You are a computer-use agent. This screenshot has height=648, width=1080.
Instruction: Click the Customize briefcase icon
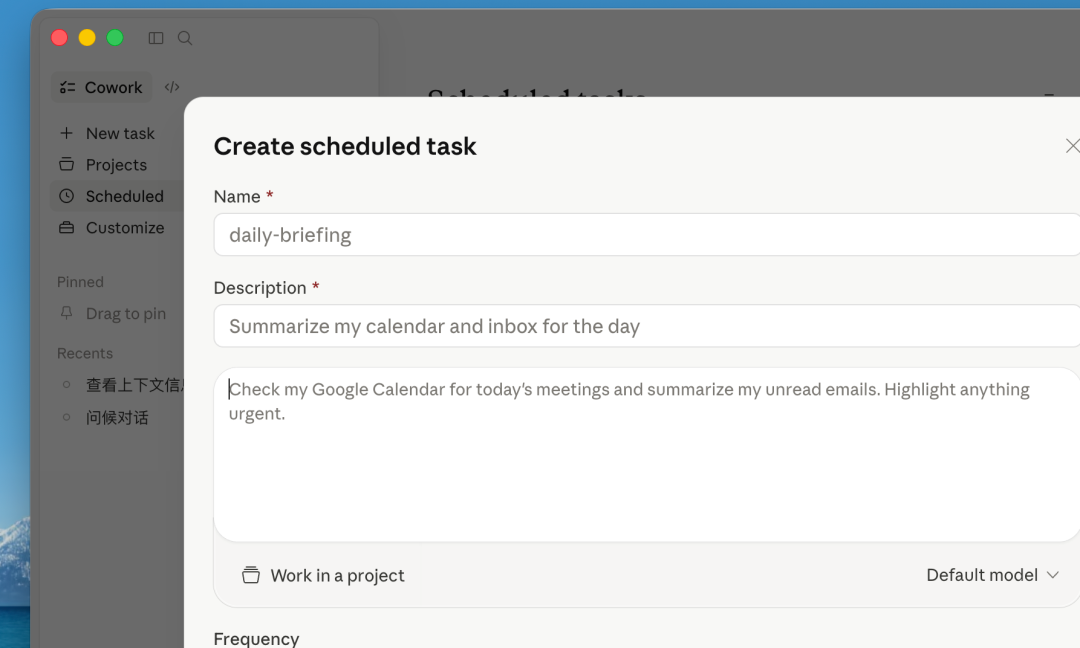click(x=66, y=227)
